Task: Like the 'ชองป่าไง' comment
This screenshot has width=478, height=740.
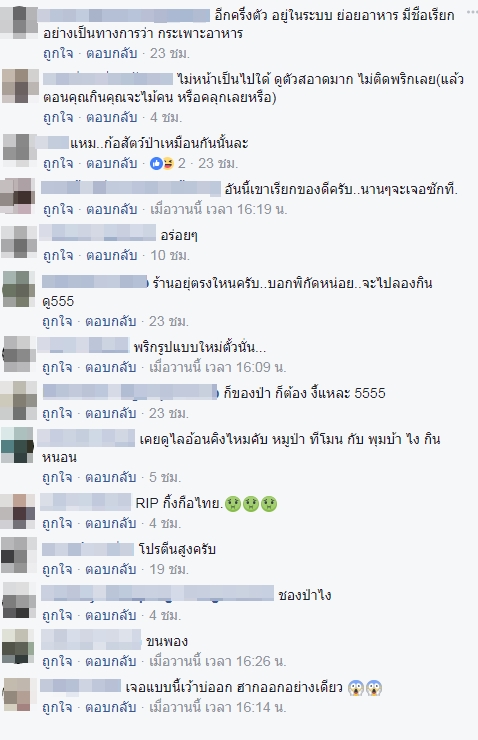Action: coord(57,615)
